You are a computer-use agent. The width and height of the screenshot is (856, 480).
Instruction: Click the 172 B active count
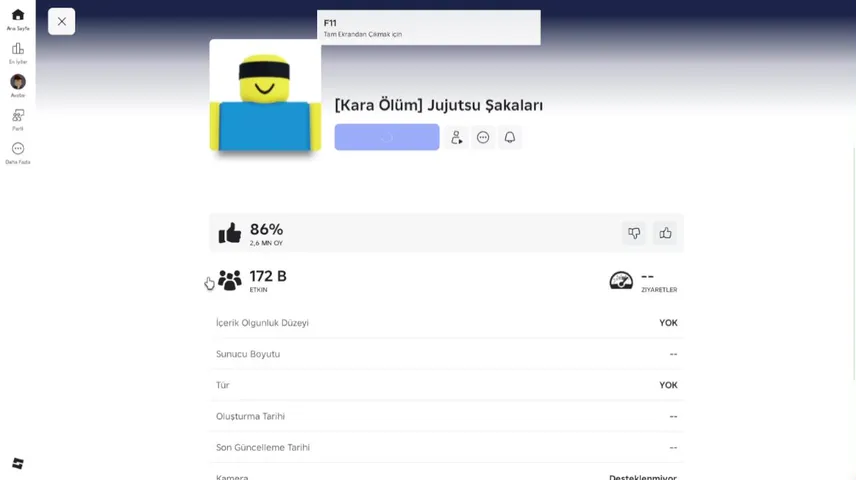[268, 276]
